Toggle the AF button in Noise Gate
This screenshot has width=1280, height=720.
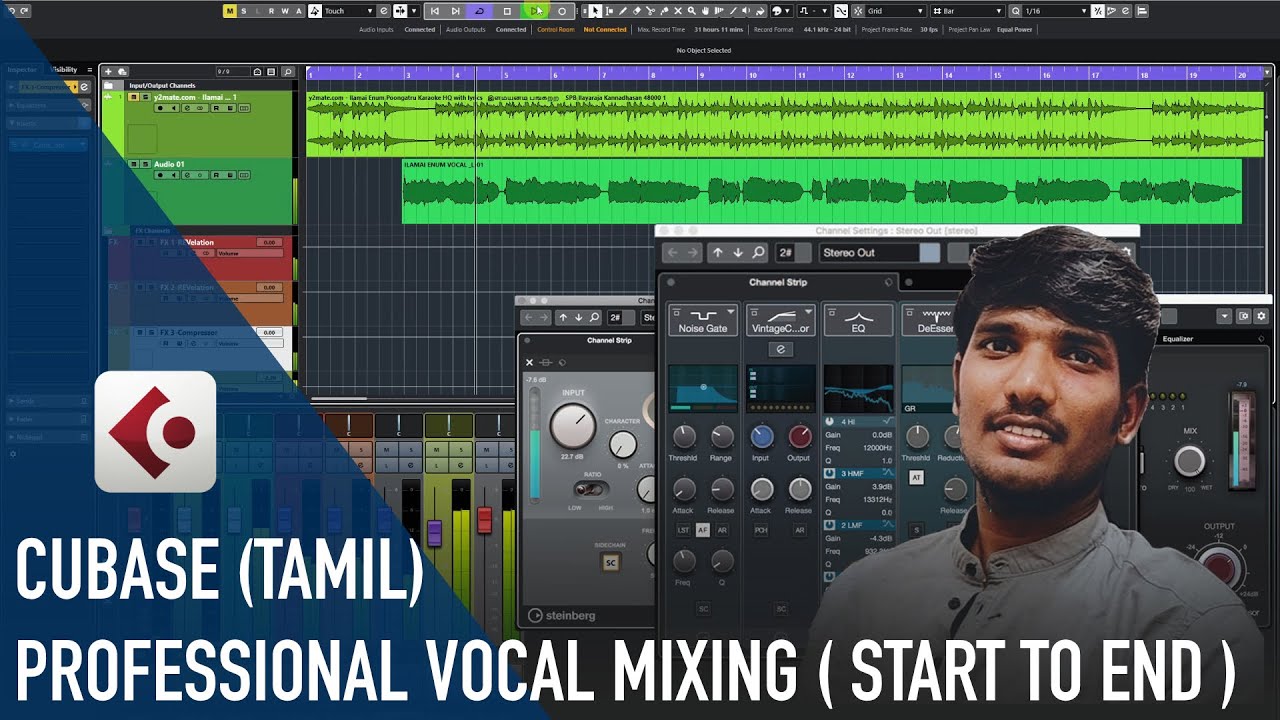[702, 530]
